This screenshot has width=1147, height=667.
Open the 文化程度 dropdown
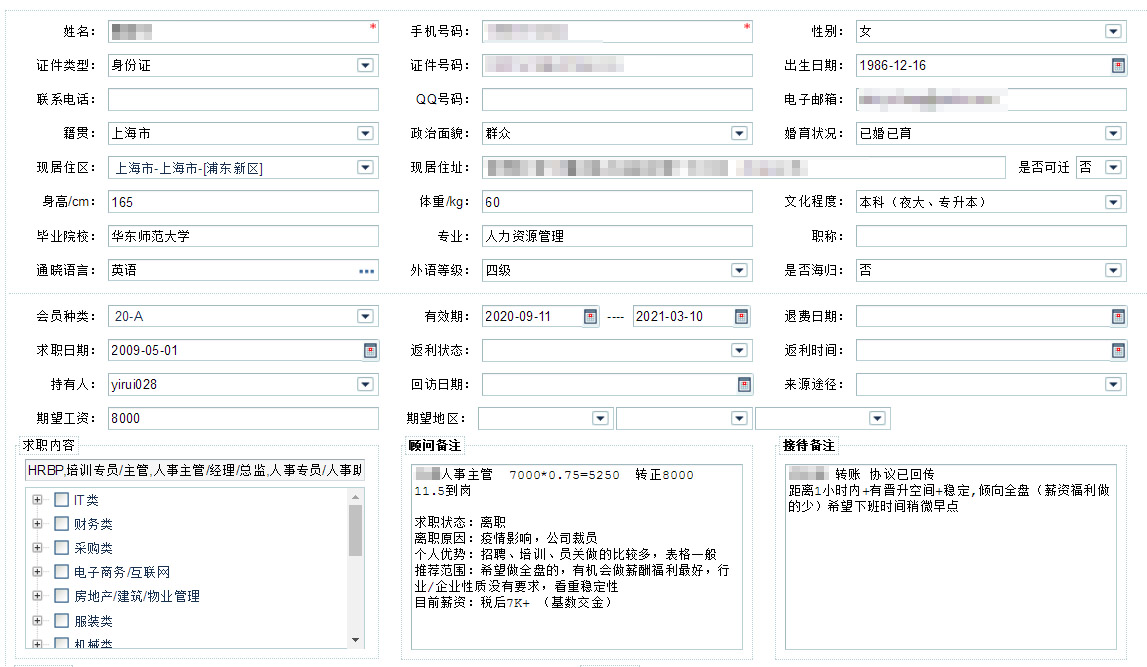[x=1113, y=202]
